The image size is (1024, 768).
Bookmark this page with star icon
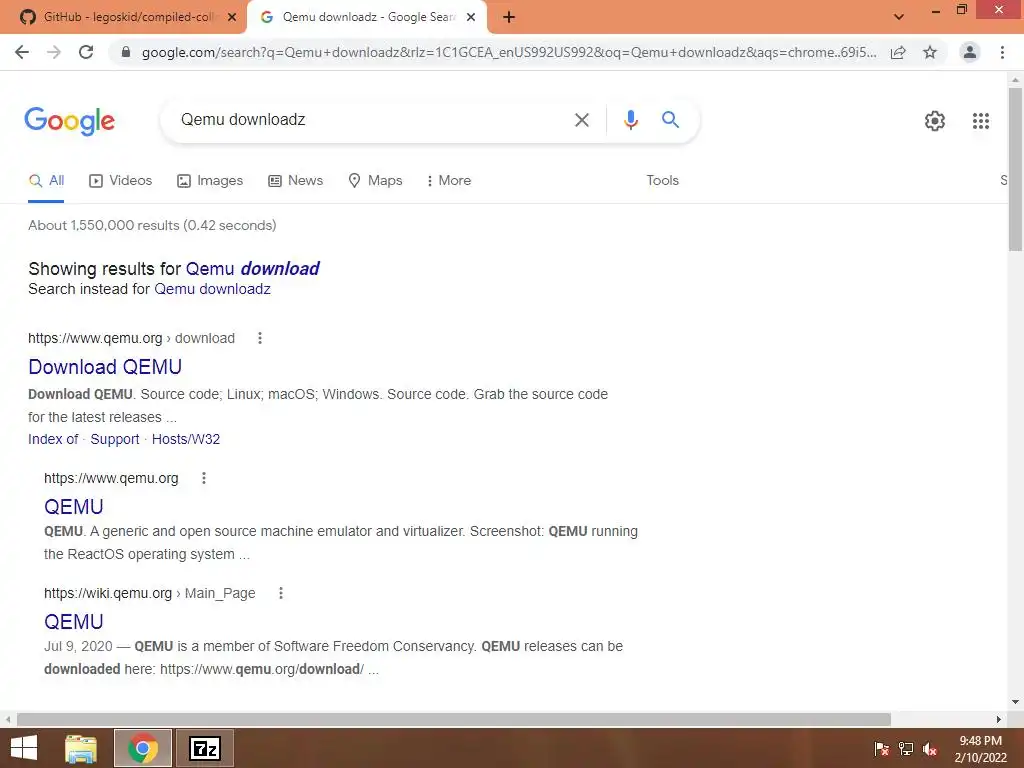tap(930, 52)
